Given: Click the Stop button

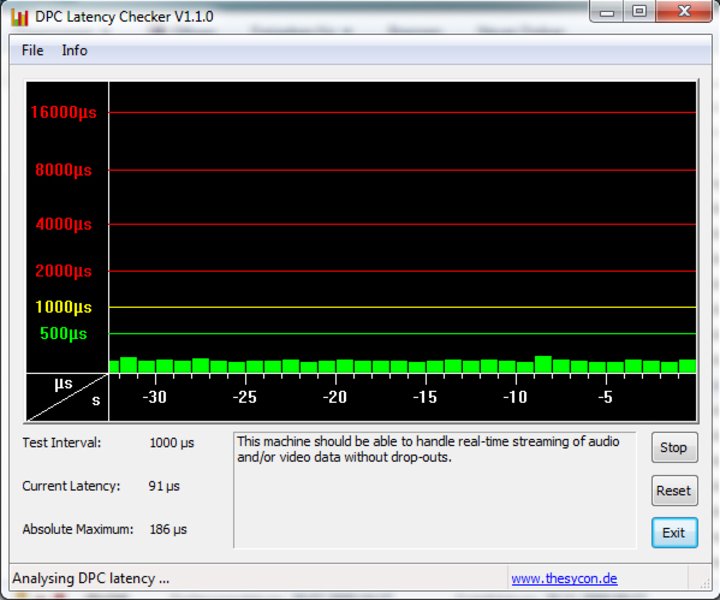Looking at the screenshot, I should [674, 447].
